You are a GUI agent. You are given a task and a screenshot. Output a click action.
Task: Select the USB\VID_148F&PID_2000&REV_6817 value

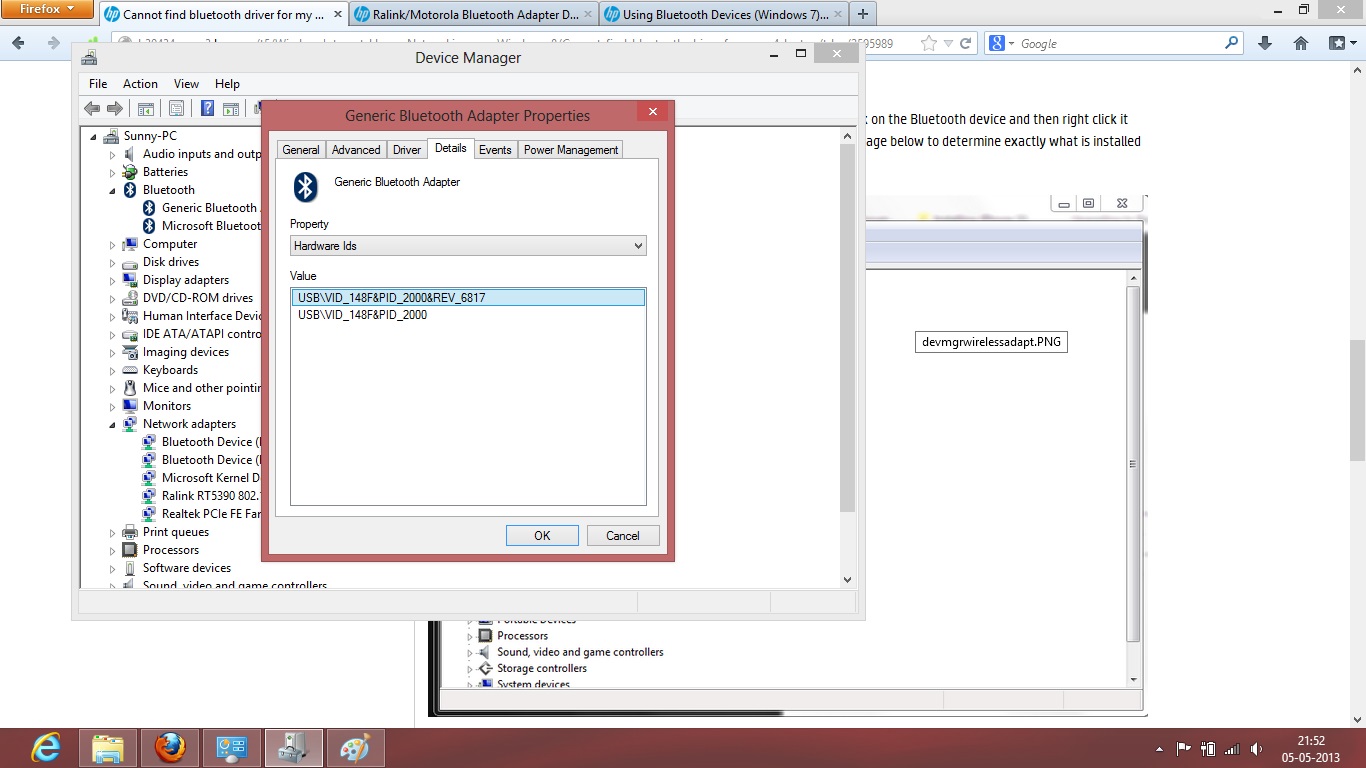[468, 298]
